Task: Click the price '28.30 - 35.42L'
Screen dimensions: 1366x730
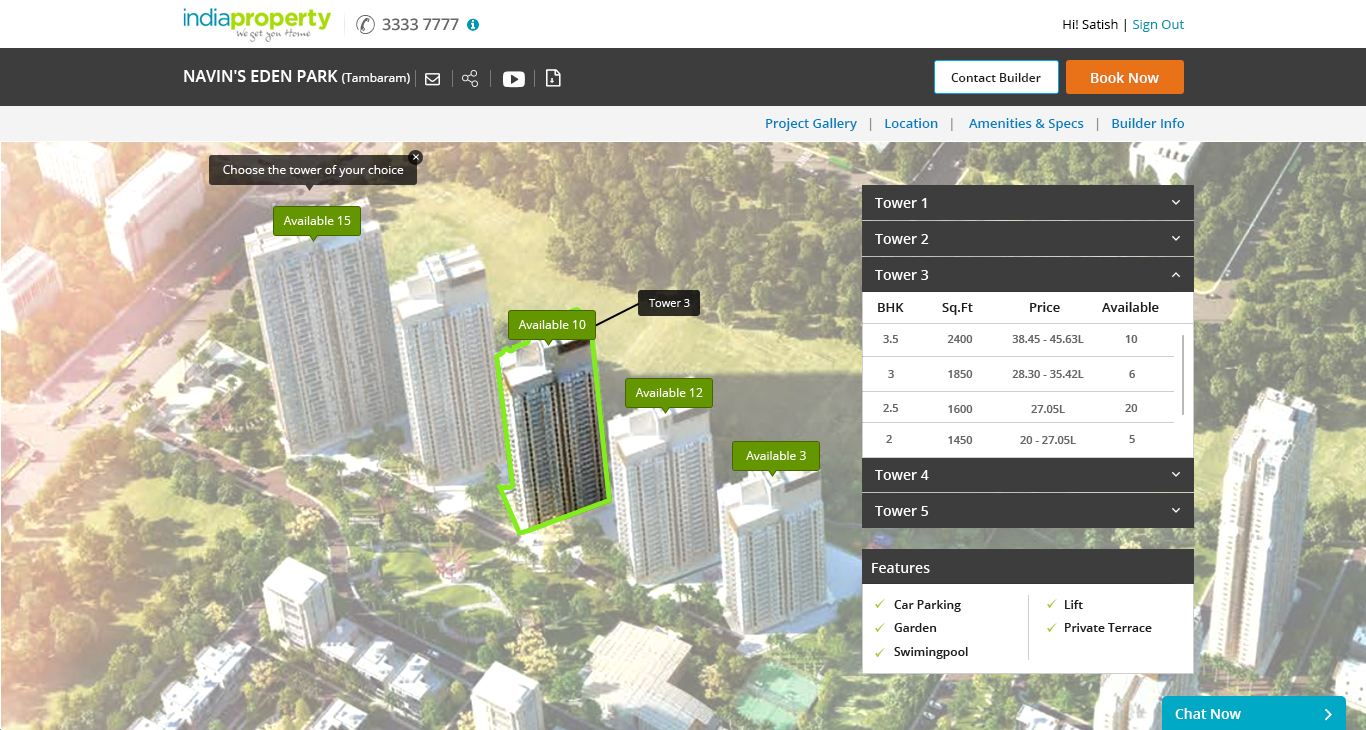Action: pos(1047,374)
